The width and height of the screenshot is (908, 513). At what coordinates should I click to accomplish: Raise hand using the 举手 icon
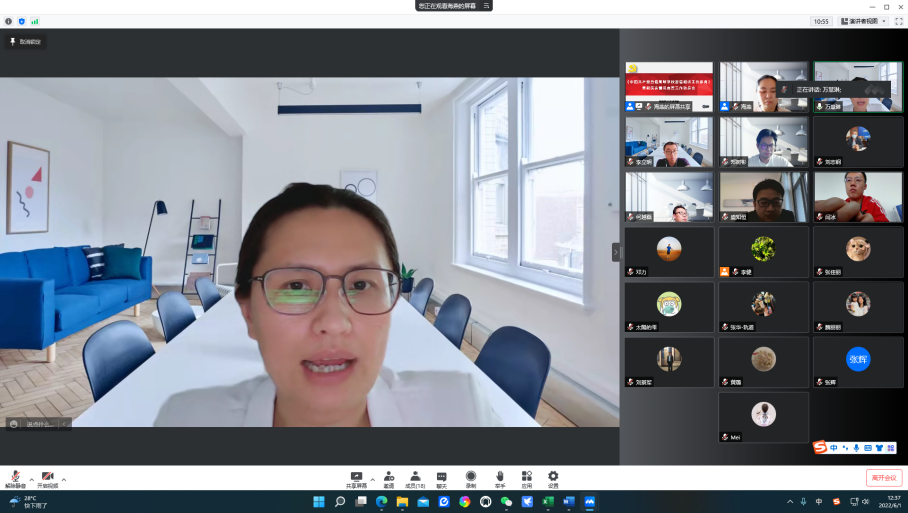coord(499,477)
